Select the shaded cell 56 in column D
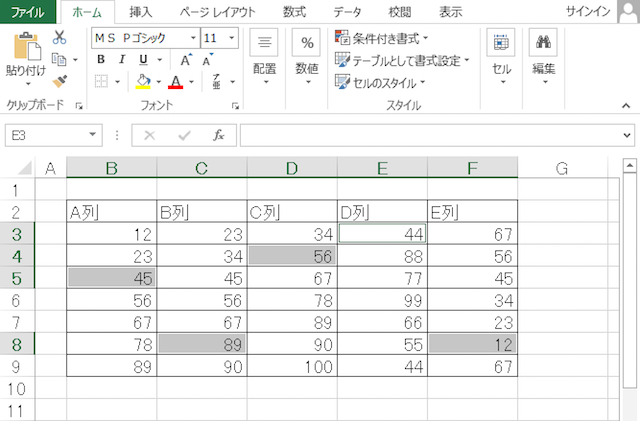Image resolution: width=640 pixels, height=421 pixels. pyautogui.click(x=292, y=256)
